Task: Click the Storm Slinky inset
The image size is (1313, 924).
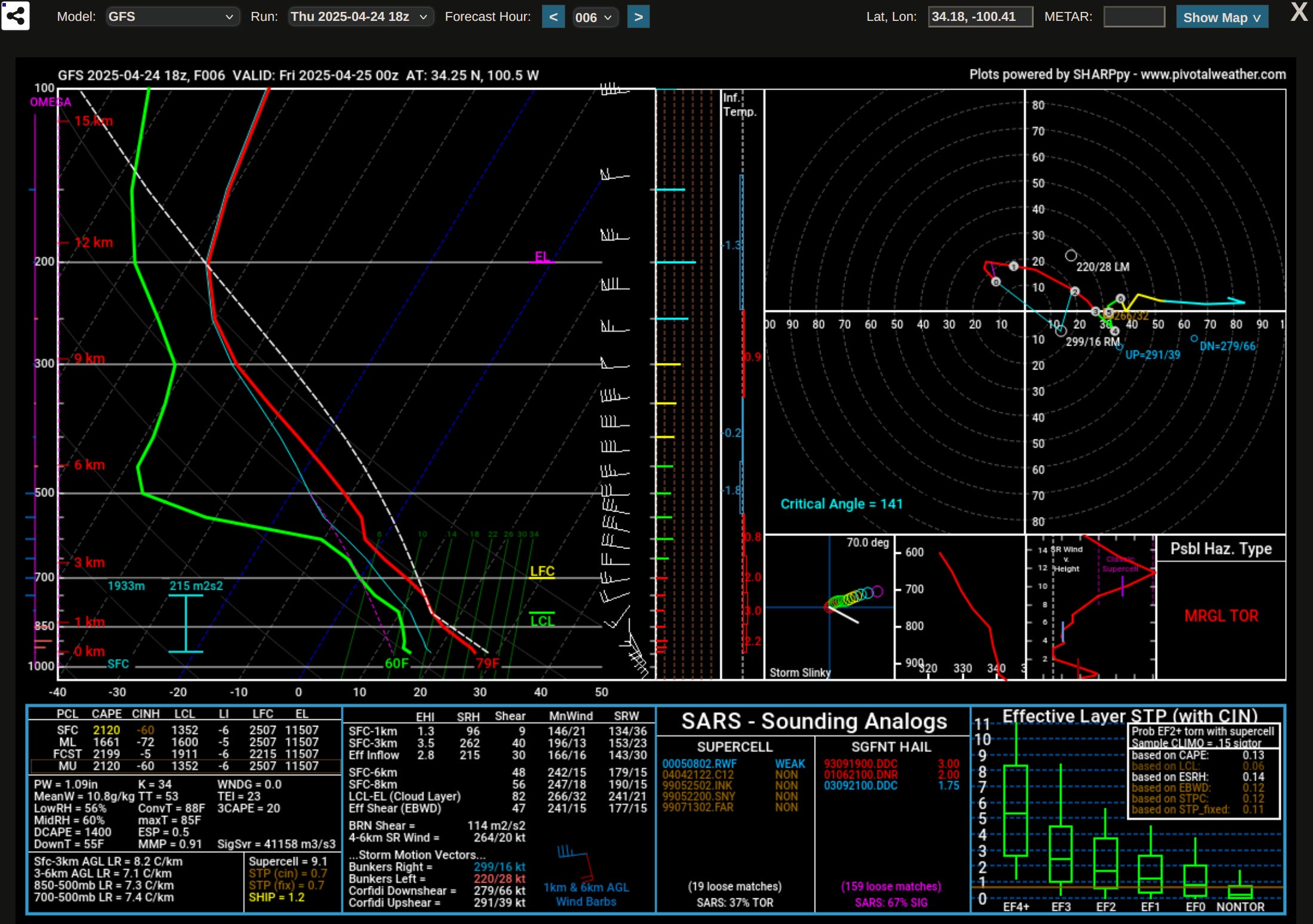Action: tap(829, 607)
